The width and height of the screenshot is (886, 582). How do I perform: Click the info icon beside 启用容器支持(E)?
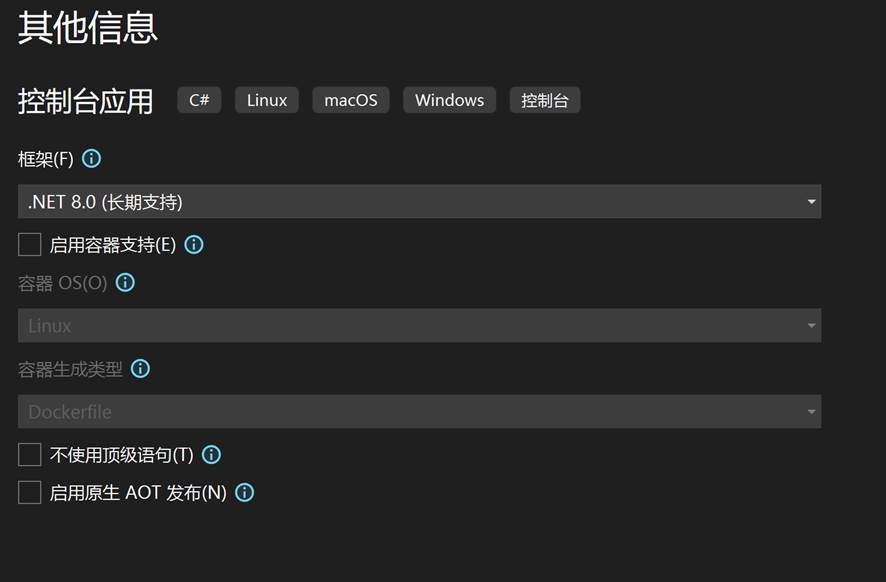(194, 244)
